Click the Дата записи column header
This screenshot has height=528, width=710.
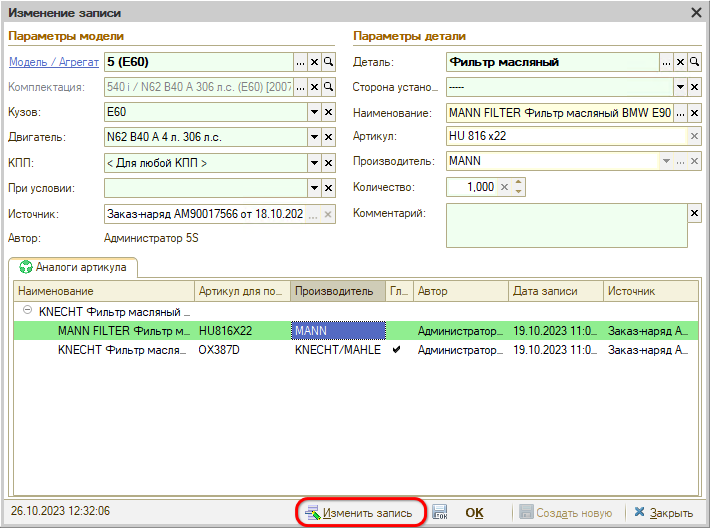click(556, 291)
